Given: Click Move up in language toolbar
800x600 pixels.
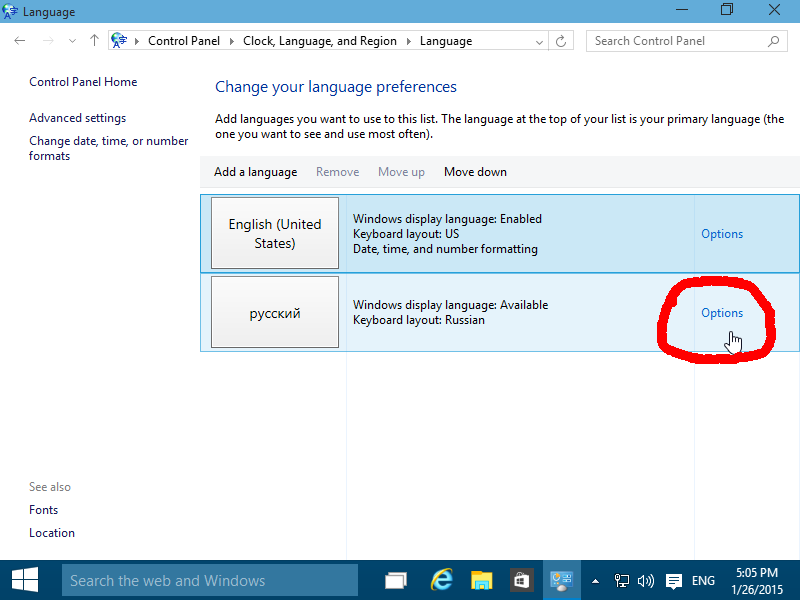Looking at the screenshot, I should [401, 172].
